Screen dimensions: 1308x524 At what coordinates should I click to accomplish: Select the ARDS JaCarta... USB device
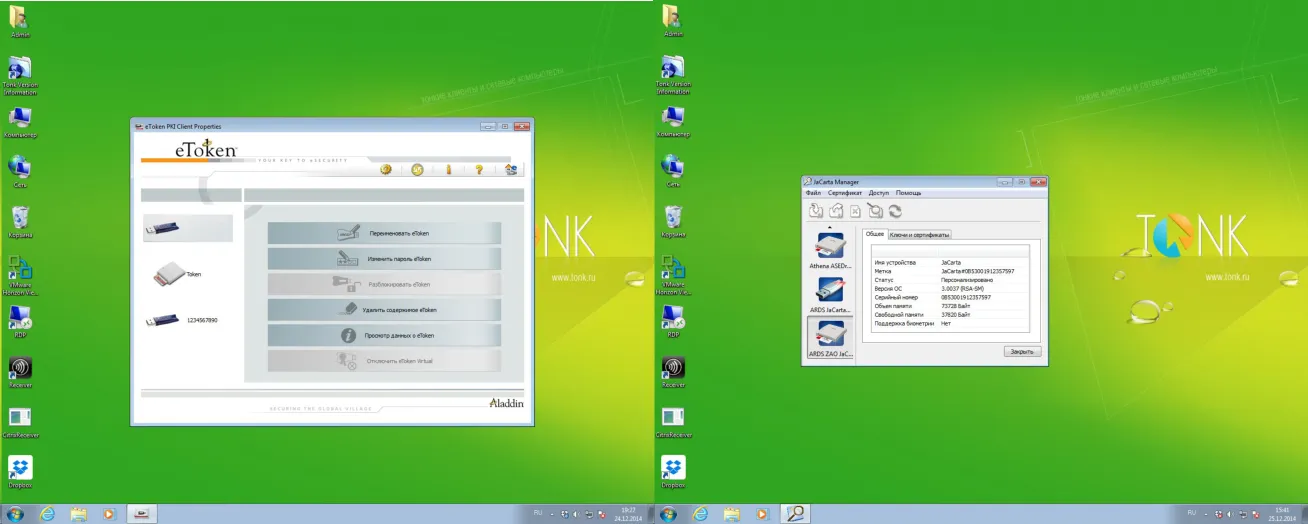pos(832,295)
